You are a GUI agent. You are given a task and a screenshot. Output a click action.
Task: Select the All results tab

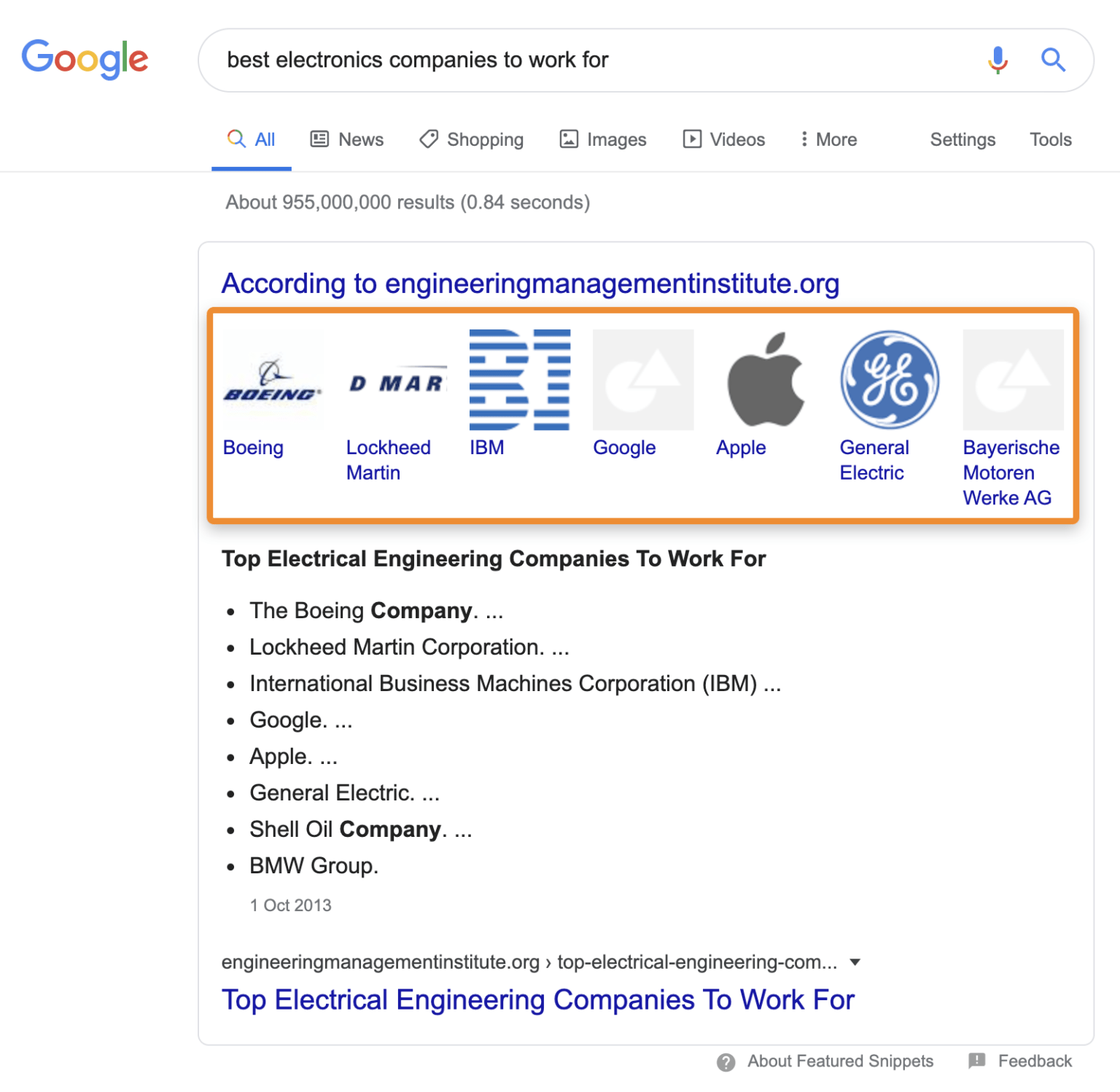click(x=251, y=139)
